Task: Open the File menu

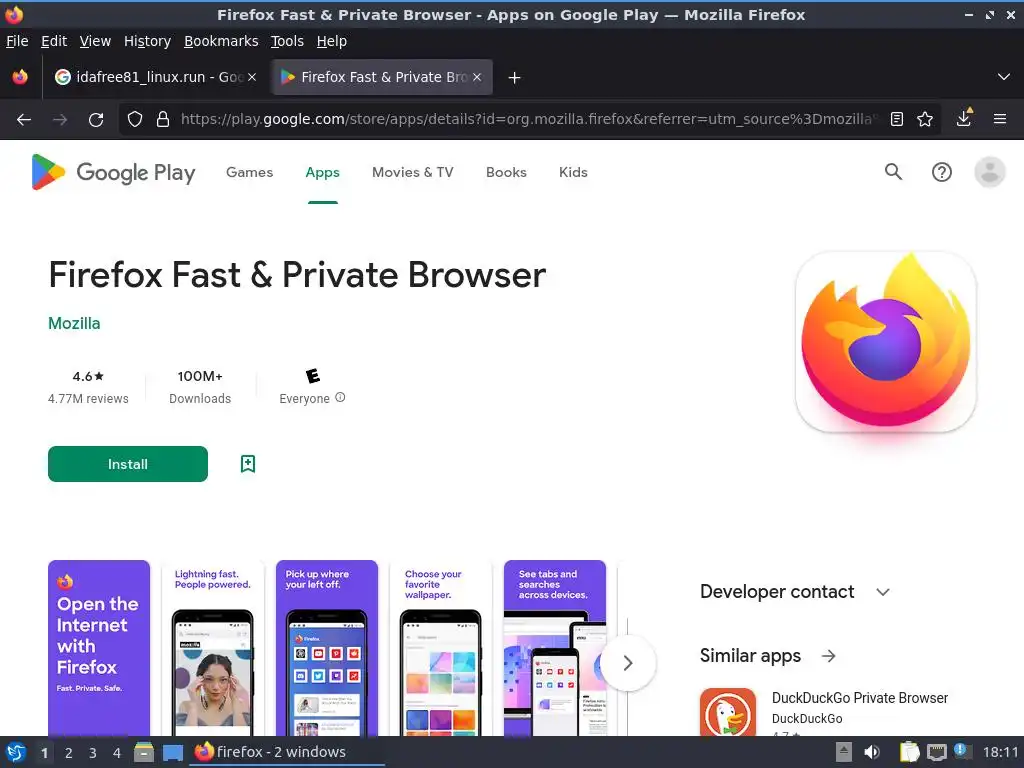Action: [17, 41]
